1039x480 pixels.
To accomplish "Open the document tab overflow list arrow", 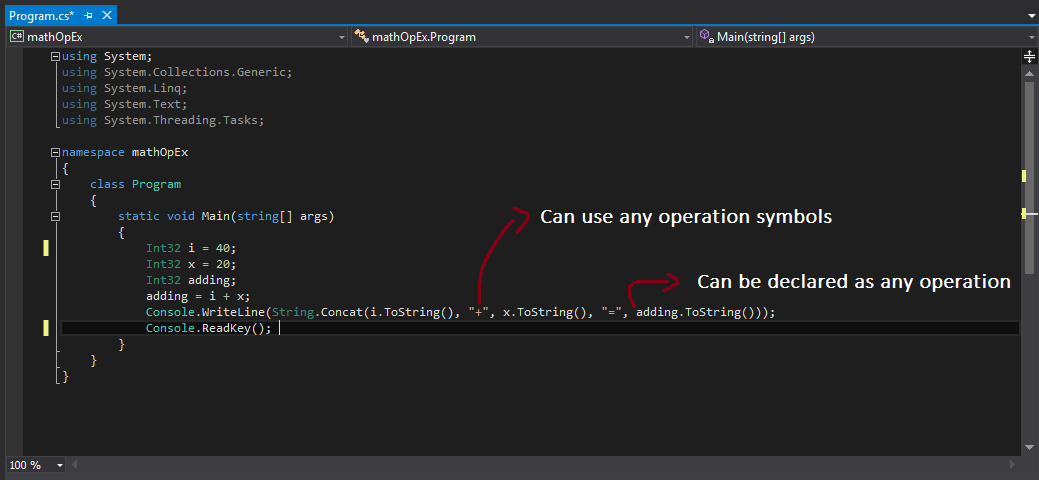I will (x=1032, y=15).
